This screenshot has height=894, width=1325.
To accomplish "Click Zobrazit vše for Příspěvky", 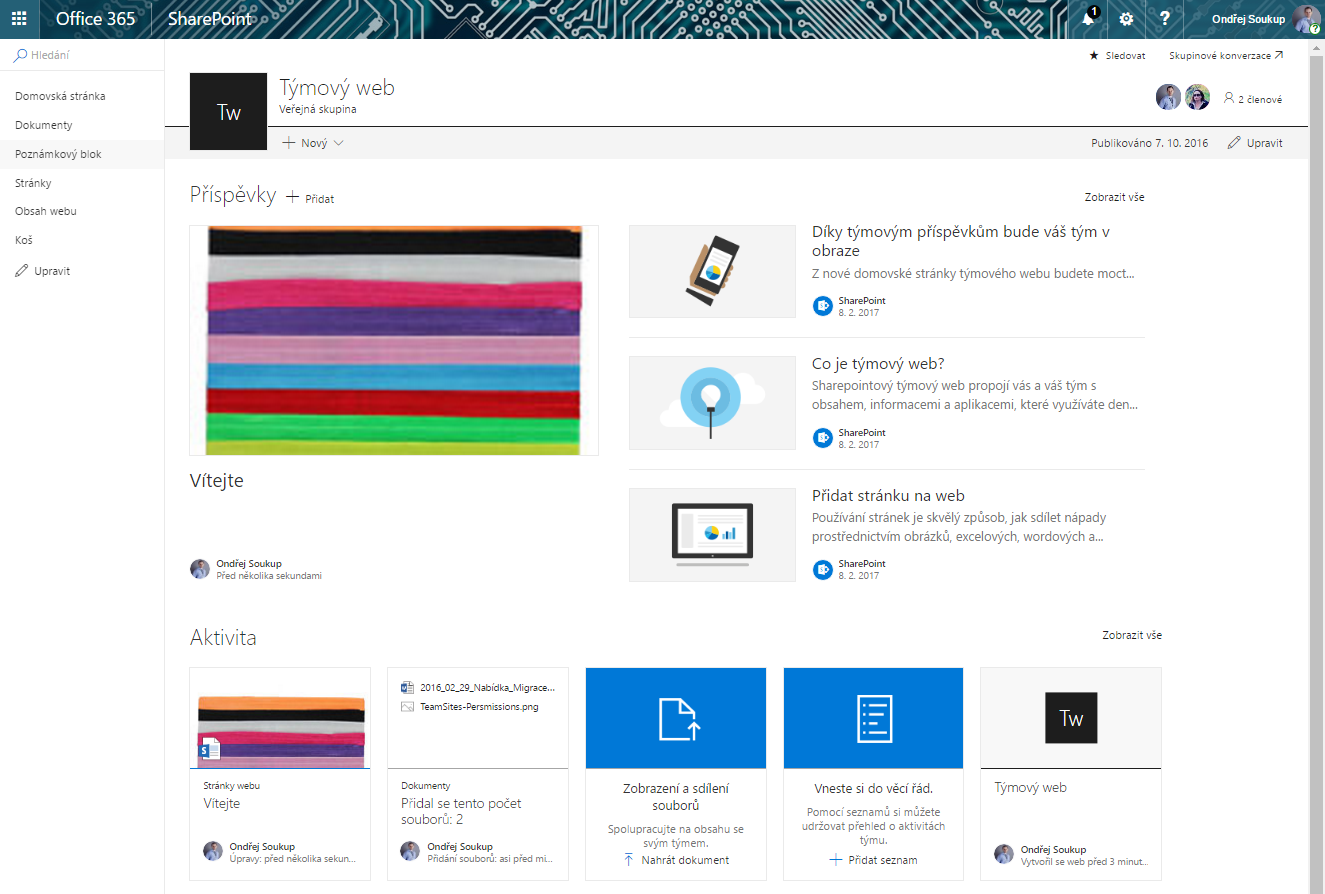I will coord(1114,197).
